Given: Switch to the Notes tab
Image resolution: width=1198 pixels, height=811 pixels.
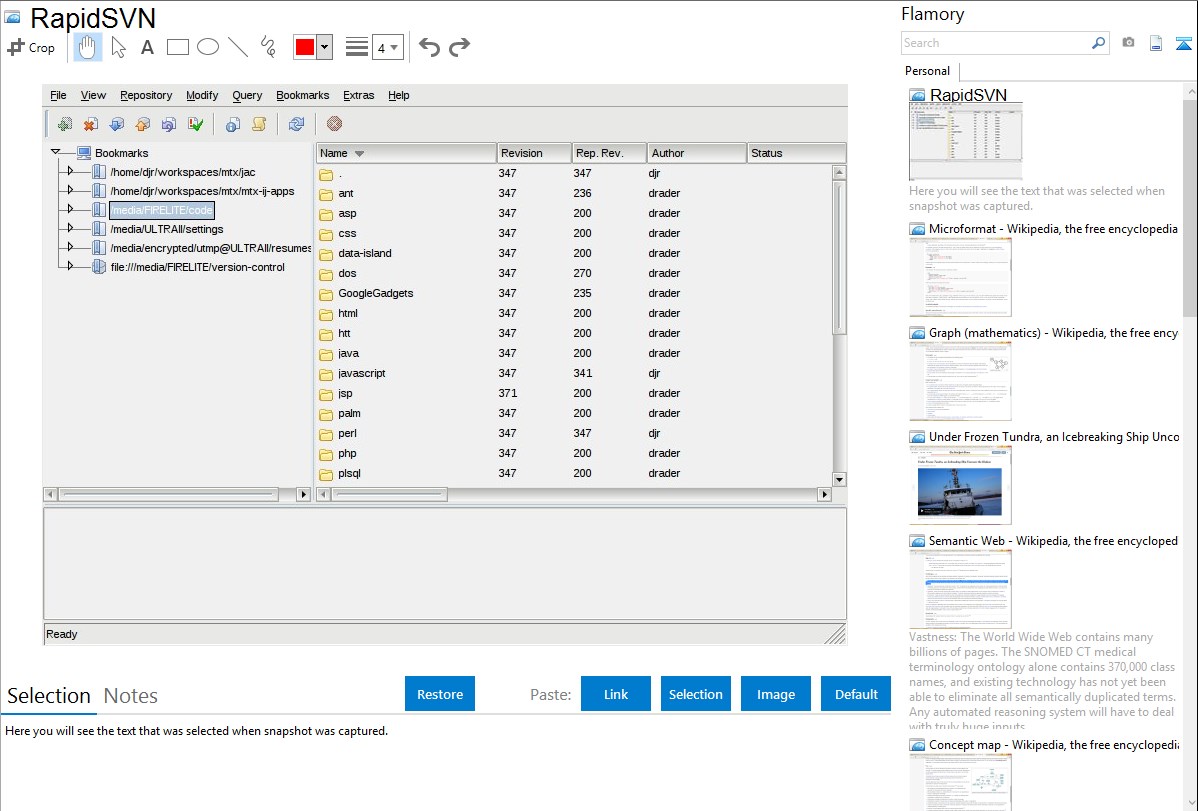Looking at the screenshot, I should (x=131, y=696).
